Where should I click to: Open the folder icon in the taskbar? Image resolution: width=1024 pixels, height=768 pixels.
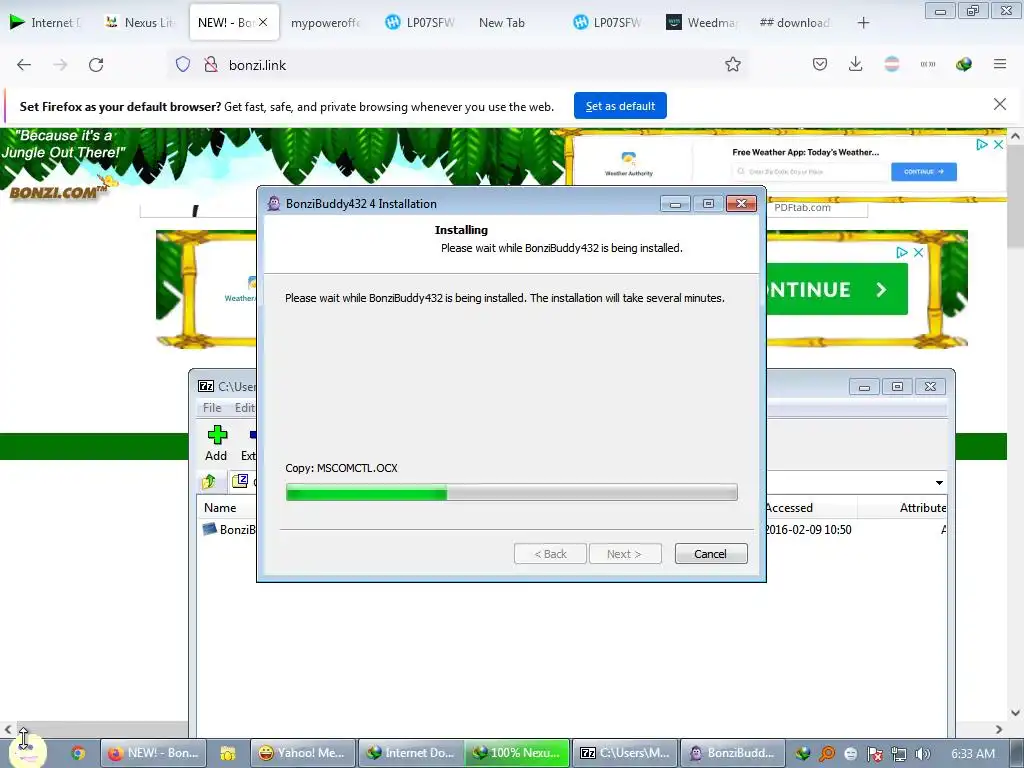pos(227,753)
